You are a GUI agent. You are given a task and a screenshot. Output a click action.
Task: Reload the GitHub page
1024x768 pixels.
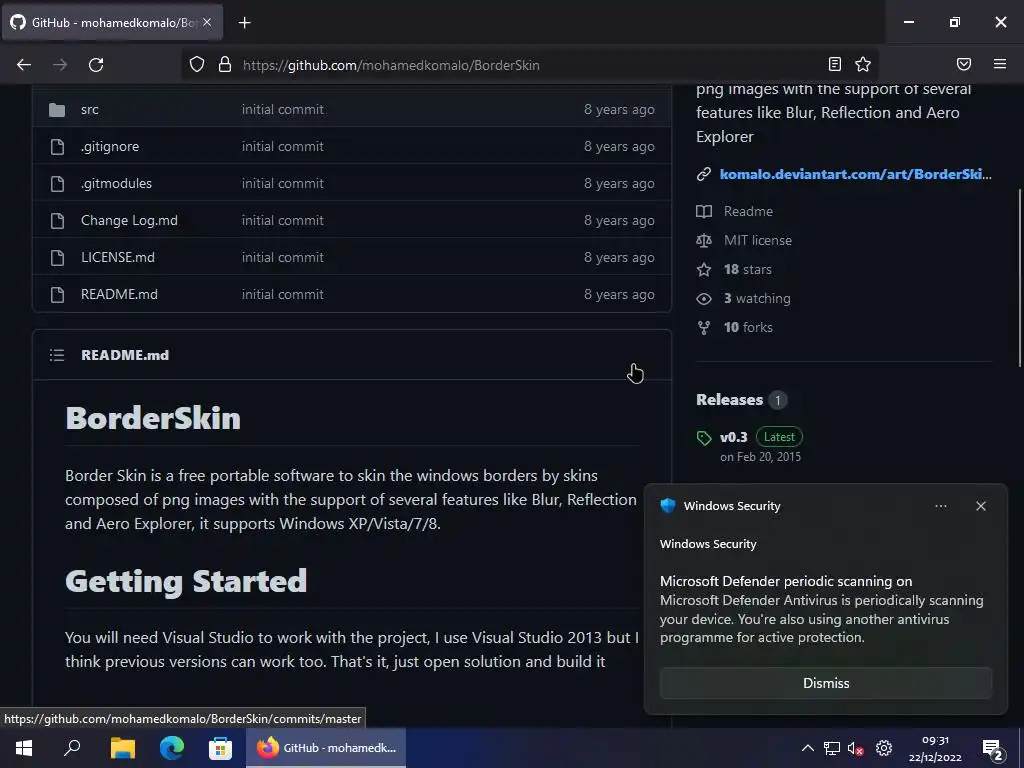click(x=96, y=65)
